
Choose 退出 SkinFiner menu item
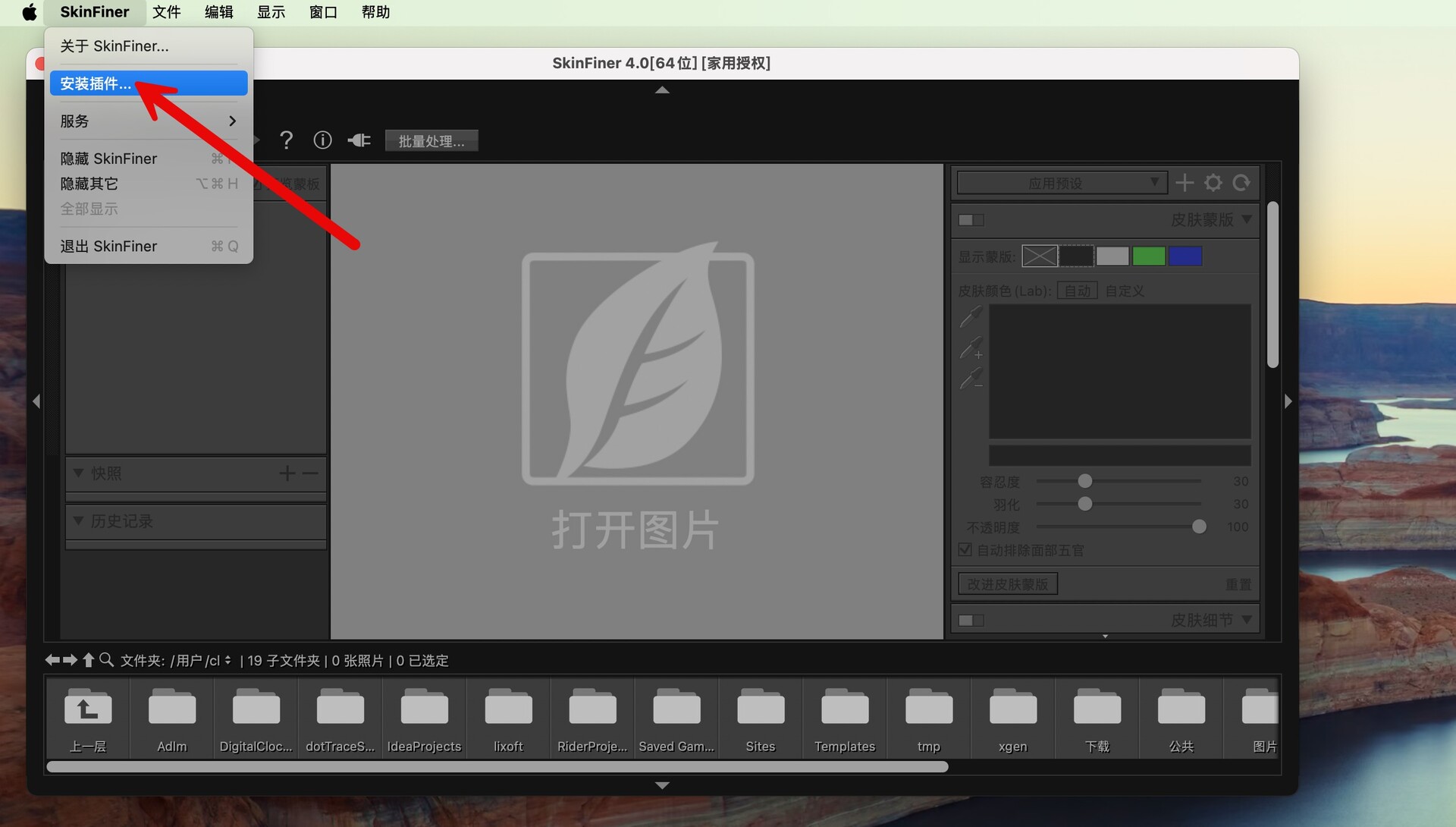coord(149,247)
